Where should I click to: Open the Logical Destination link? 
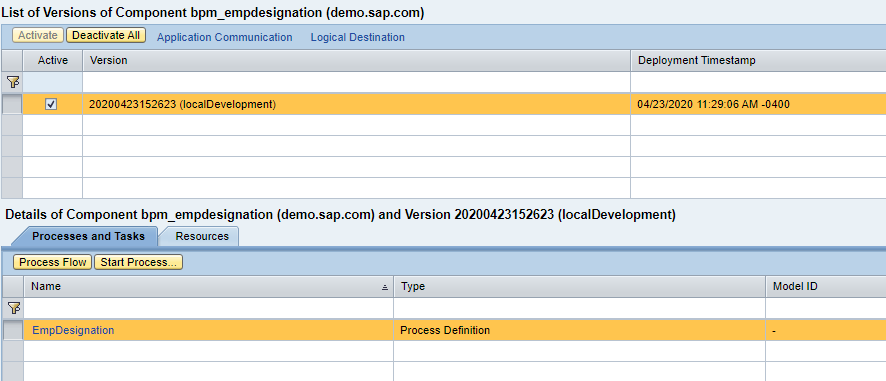pos(358,37)
